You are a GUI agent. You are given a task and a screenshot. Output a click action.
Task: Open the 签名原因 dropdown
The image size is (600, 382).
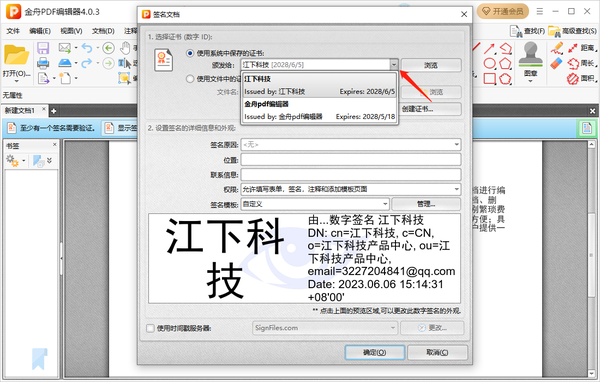coord(457,145)
